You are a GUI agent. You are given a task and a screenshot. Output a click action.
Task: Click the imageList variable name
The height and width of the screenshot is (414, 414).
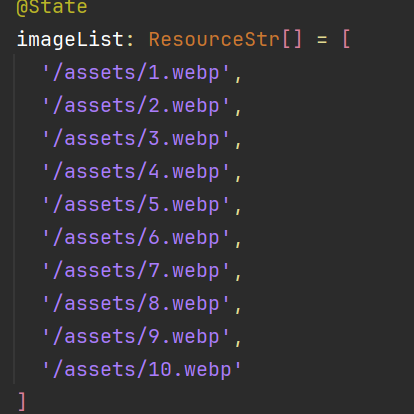pos(70,40)
